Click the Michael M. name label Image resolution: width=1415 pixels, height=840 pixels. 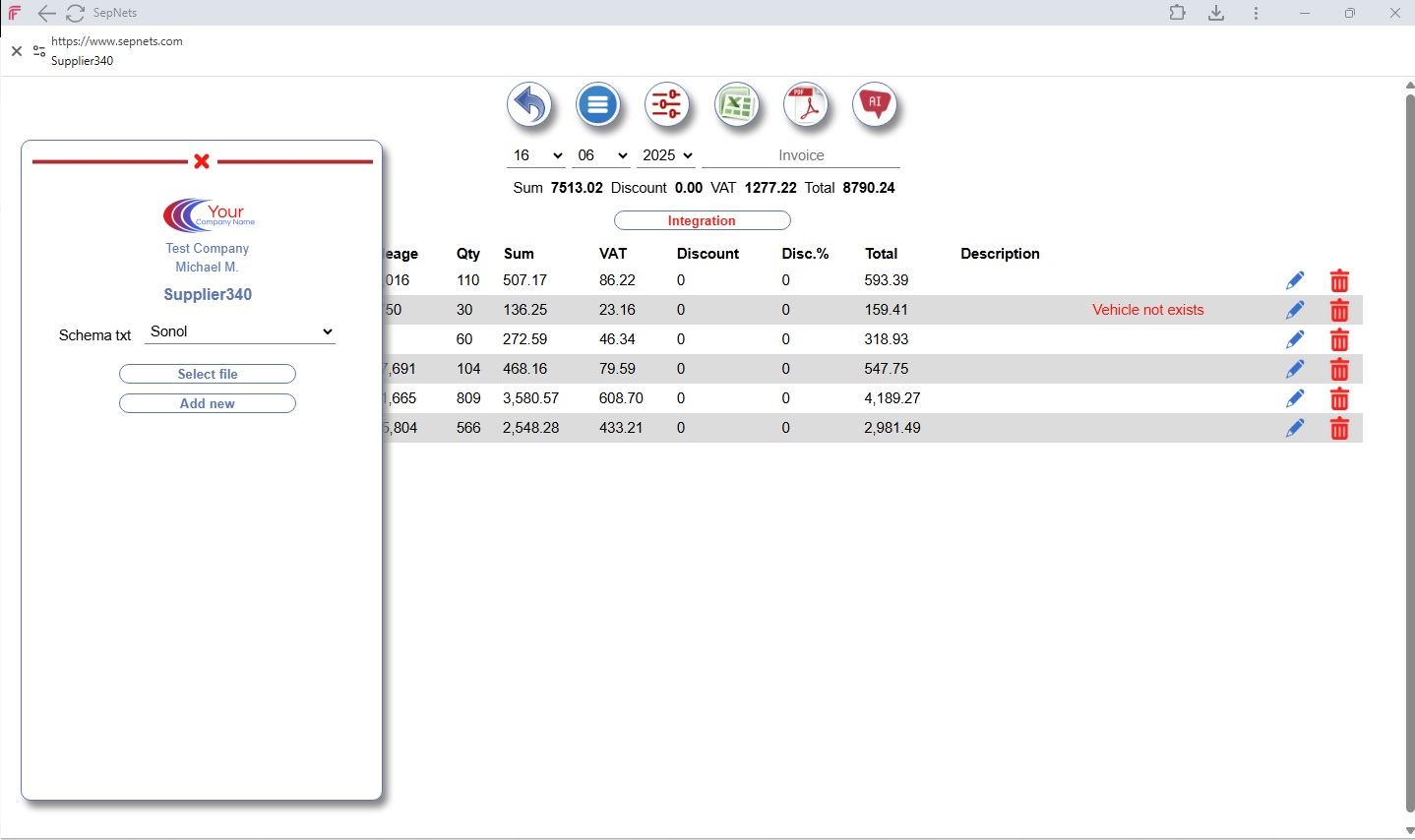[208, 267]
